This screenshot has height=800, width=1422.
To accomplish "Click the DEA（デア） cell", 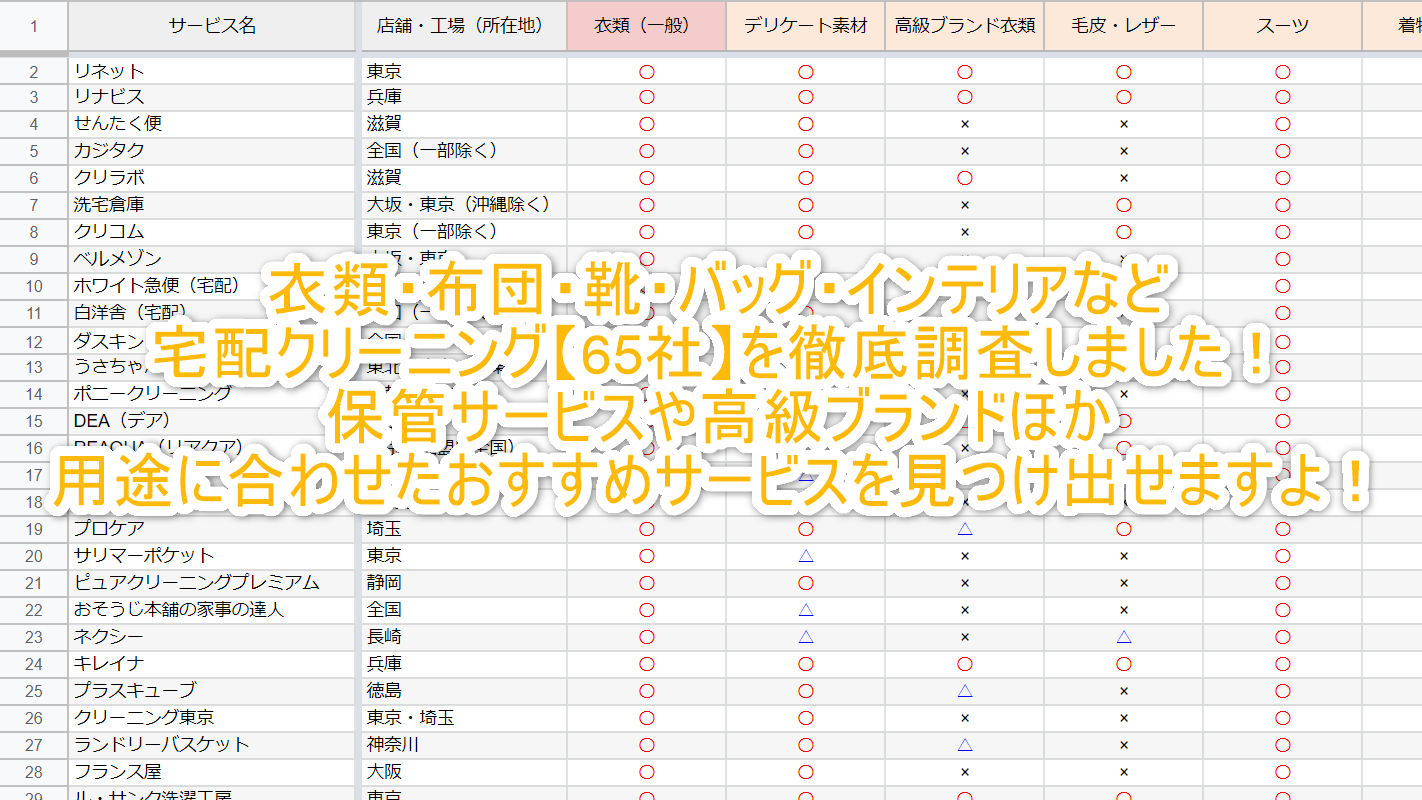I will (x=213, y=421).
